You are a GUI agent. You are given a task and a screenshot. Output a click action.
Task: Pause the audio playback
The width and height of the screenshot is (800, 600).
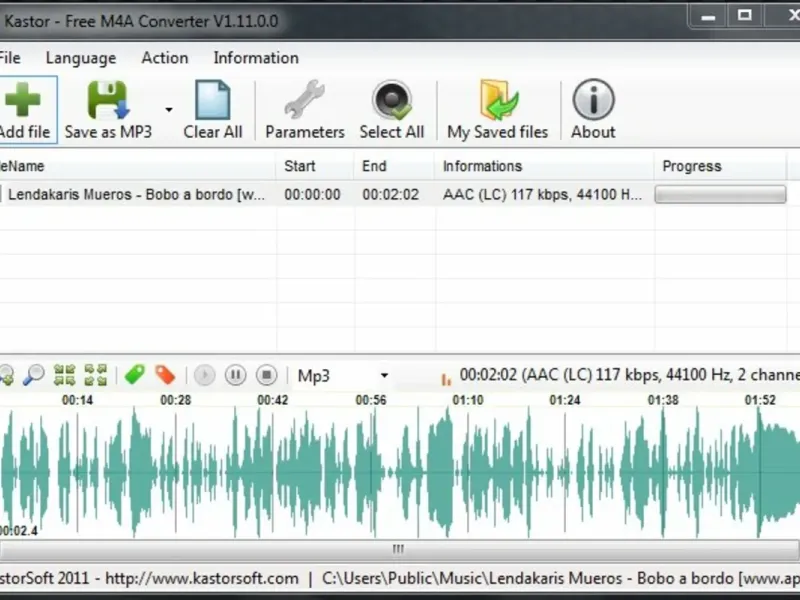235,376
